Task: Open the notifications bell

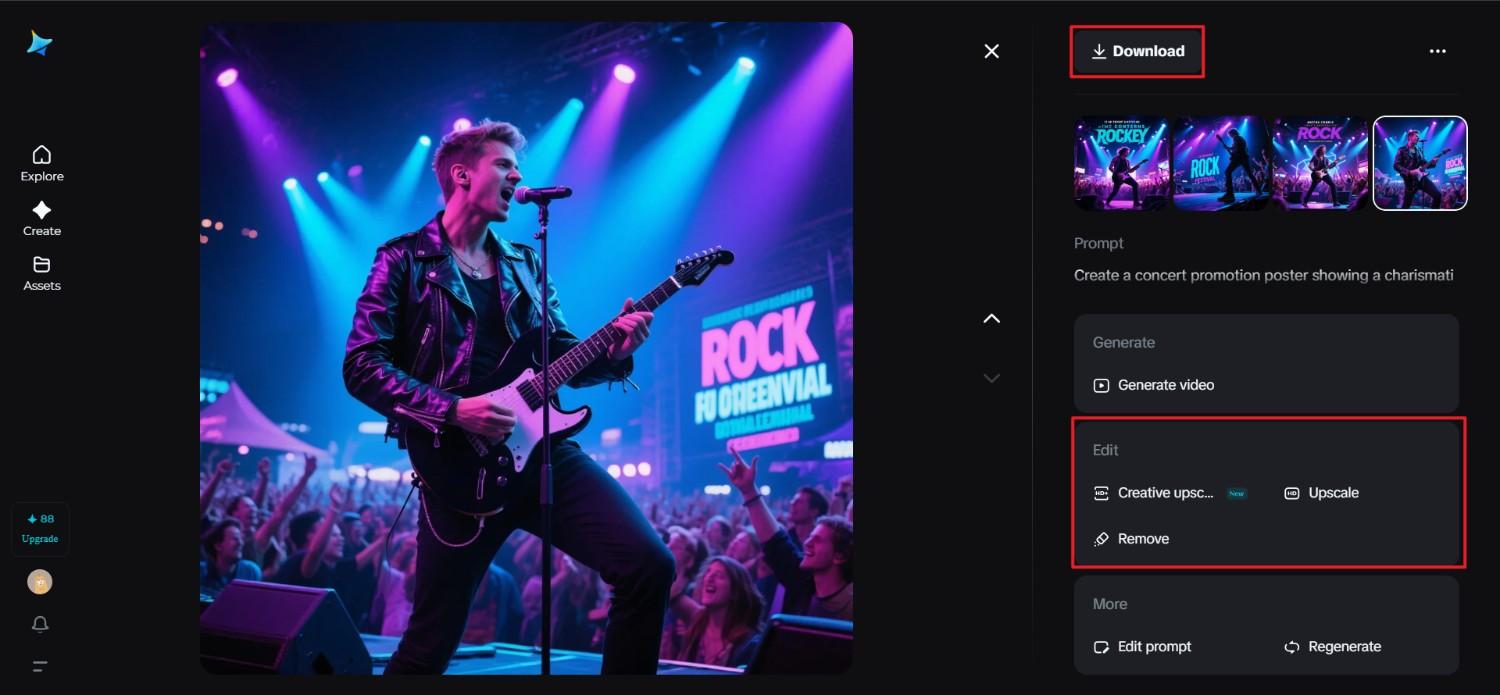Action: tap(40, 623)
